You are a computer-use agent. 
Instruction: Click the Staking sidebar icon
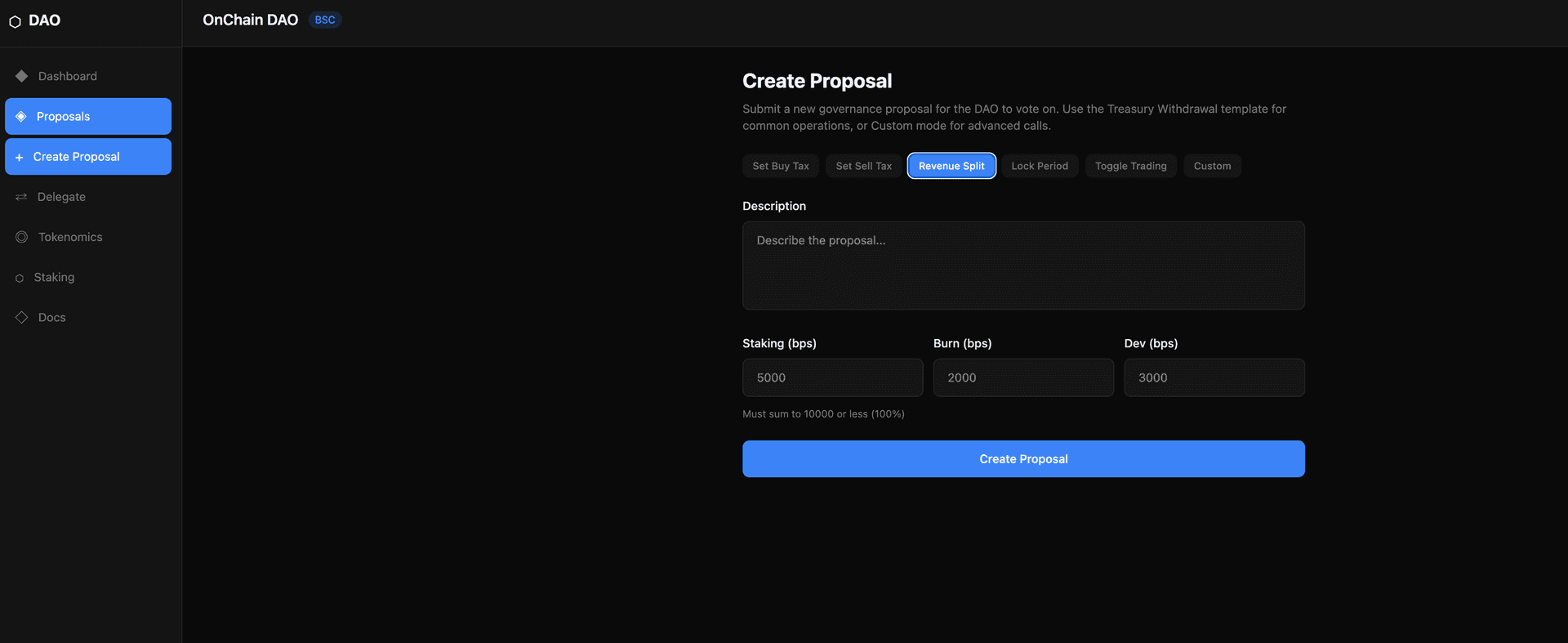[20, 279]
